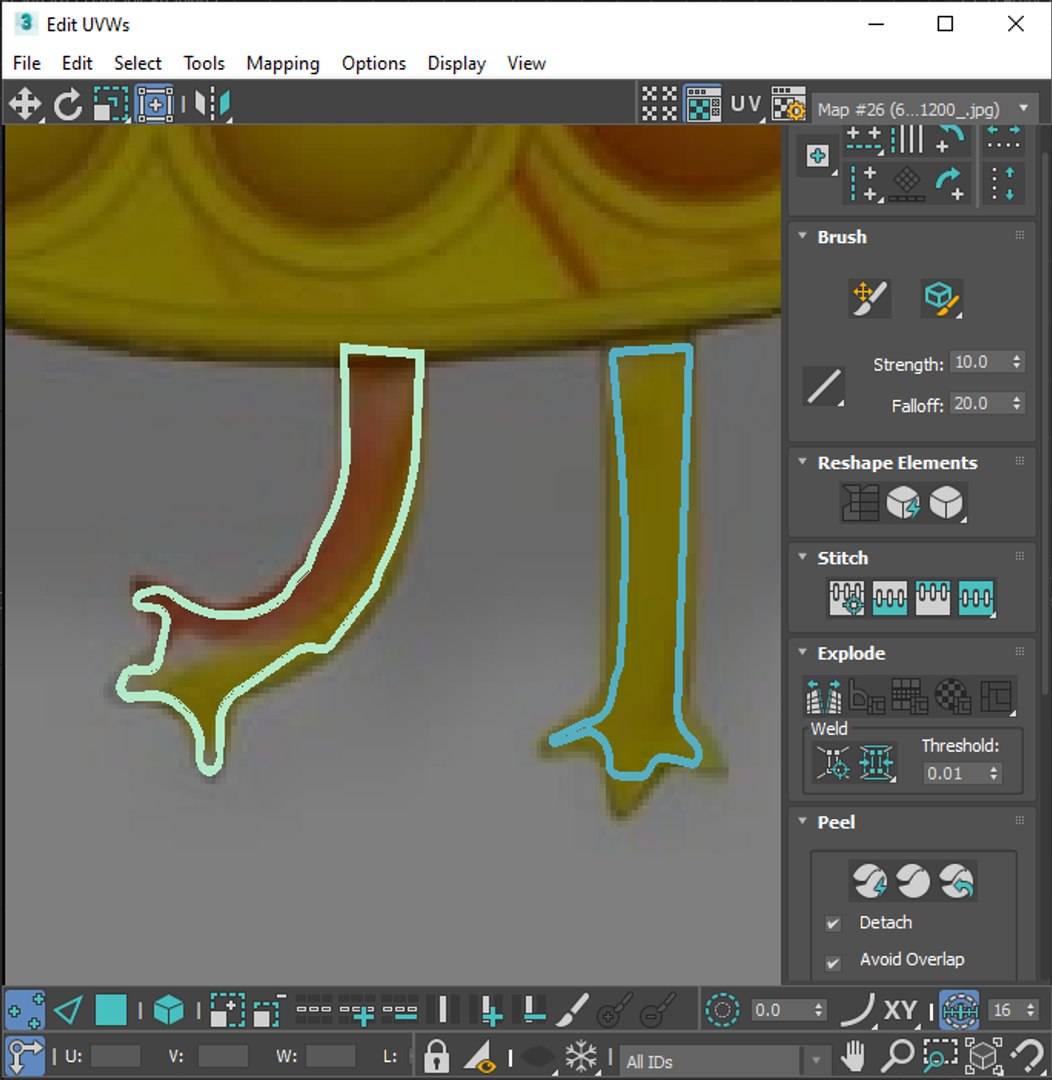Toggle Edge sub-object mode

(x=68, y=1010)
